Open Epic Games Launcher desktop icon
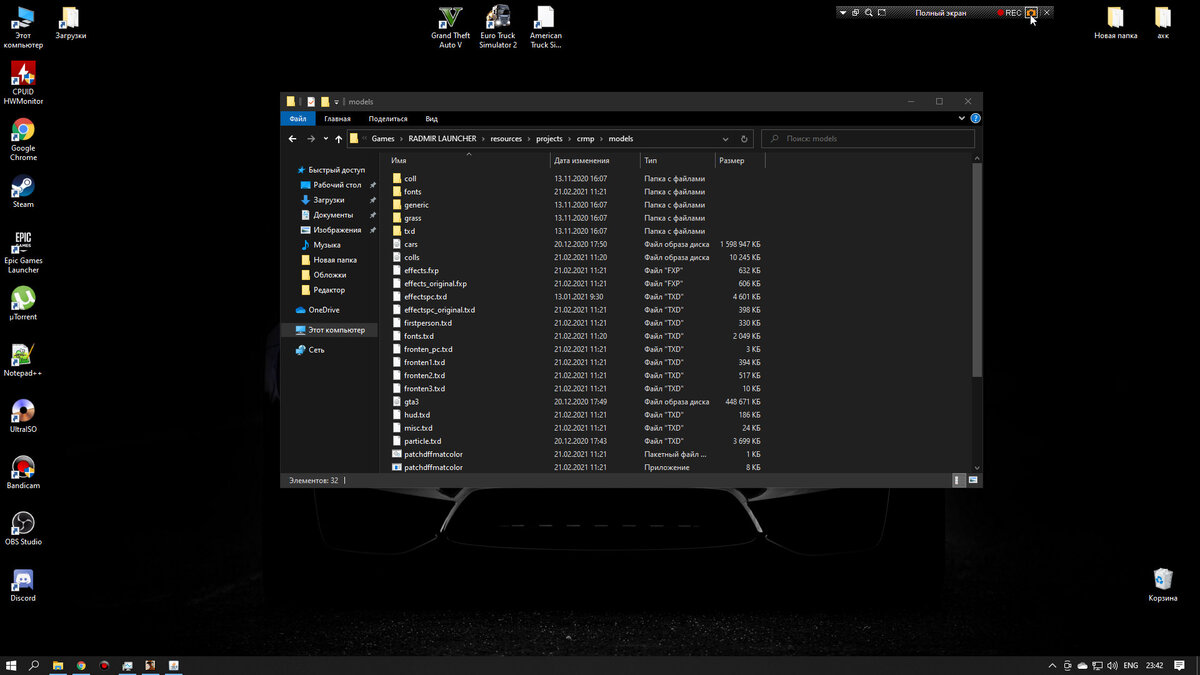The width and height of the screenshot is (1200, 675). 23,253
